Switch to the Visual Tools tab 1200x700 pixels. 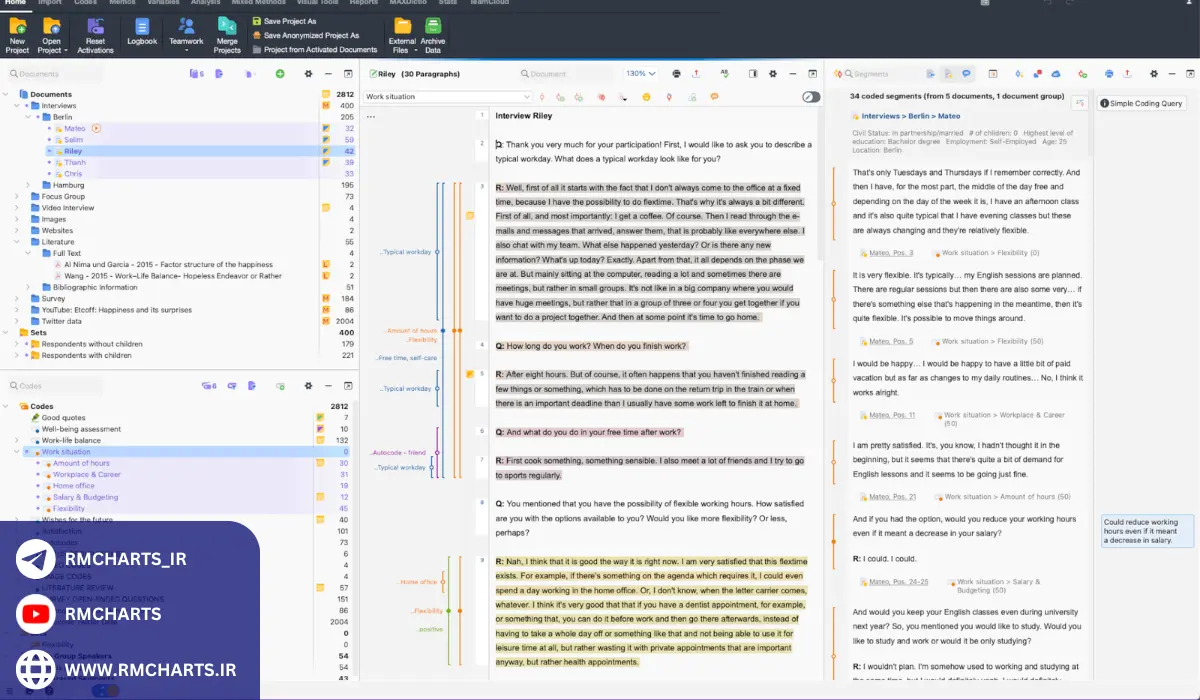[319, 3]
